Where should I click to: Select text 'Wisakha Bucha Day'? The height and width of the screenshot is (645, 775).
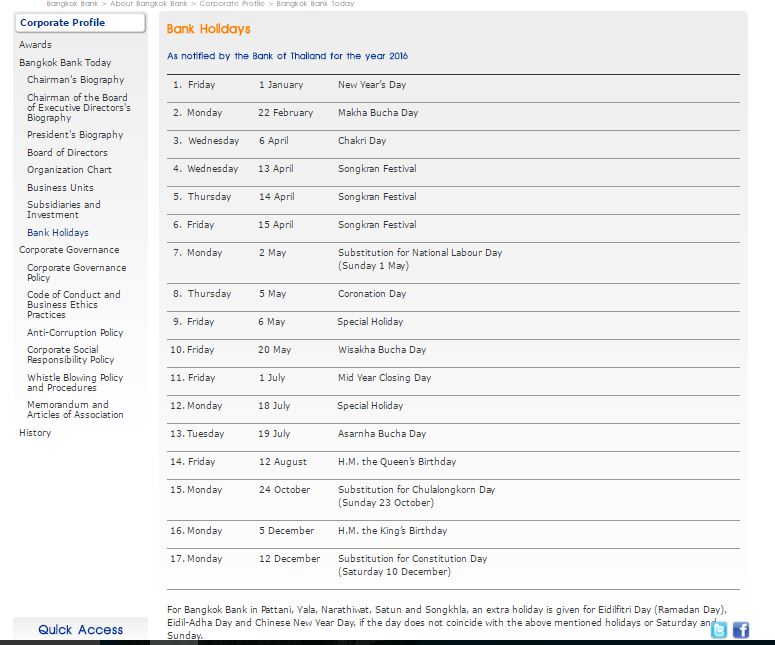coord(382,350)
